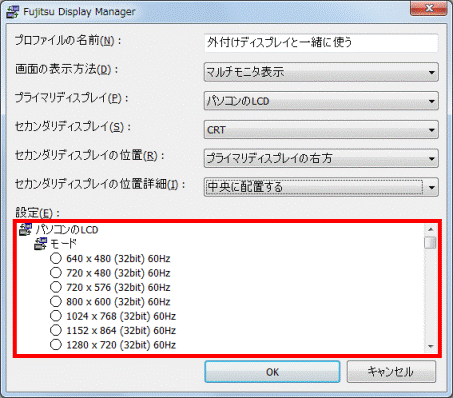The width and height of the screenshot is (453, 398).
Task: Click the Fujitsu Display Manager title bar icon
Action: (x=13, y=12)
